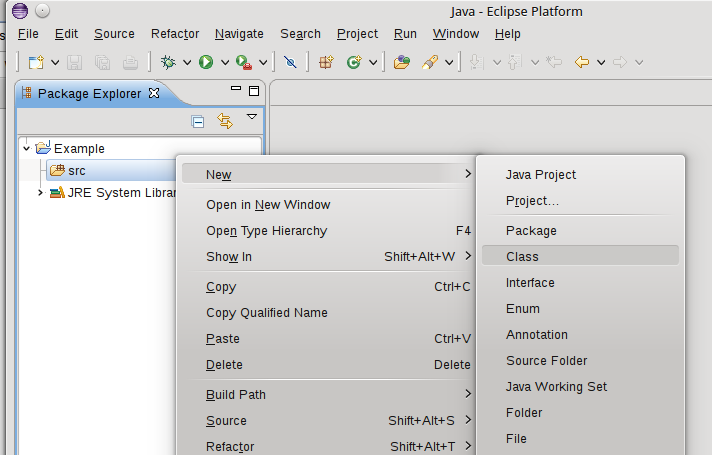Choose Java Project in the New submenu

(580, 175)
